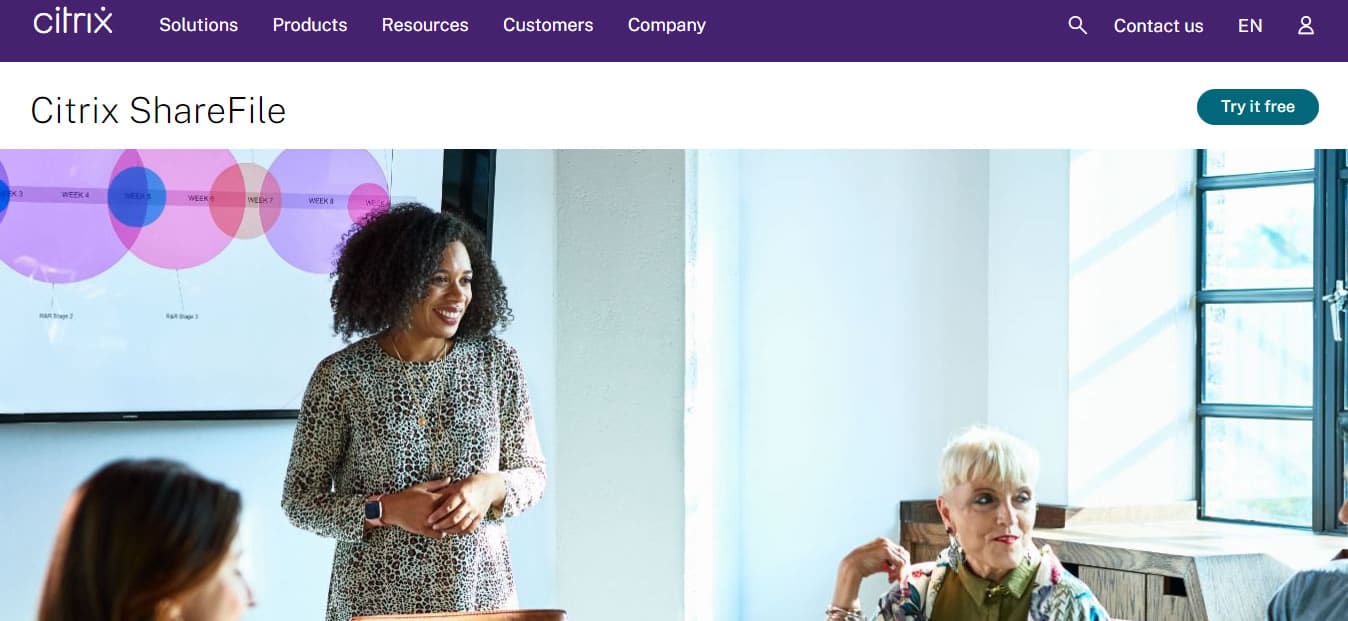Click the teal-framed window in hero image

click(x=1270, y=340)
